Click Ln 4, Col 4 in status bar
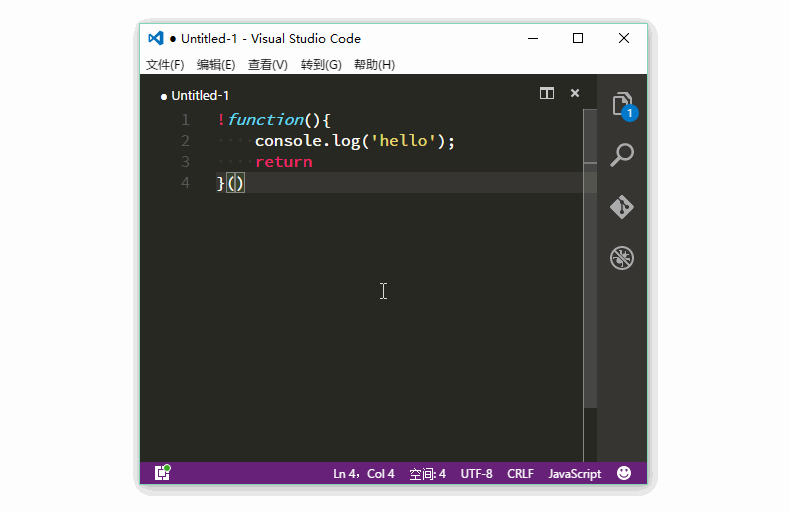790x511 pixels. coord(363,474)
